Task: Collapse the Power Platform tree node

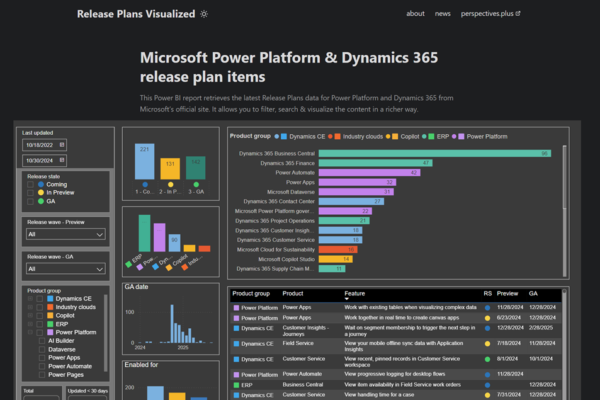Action: tap(30, 333)
